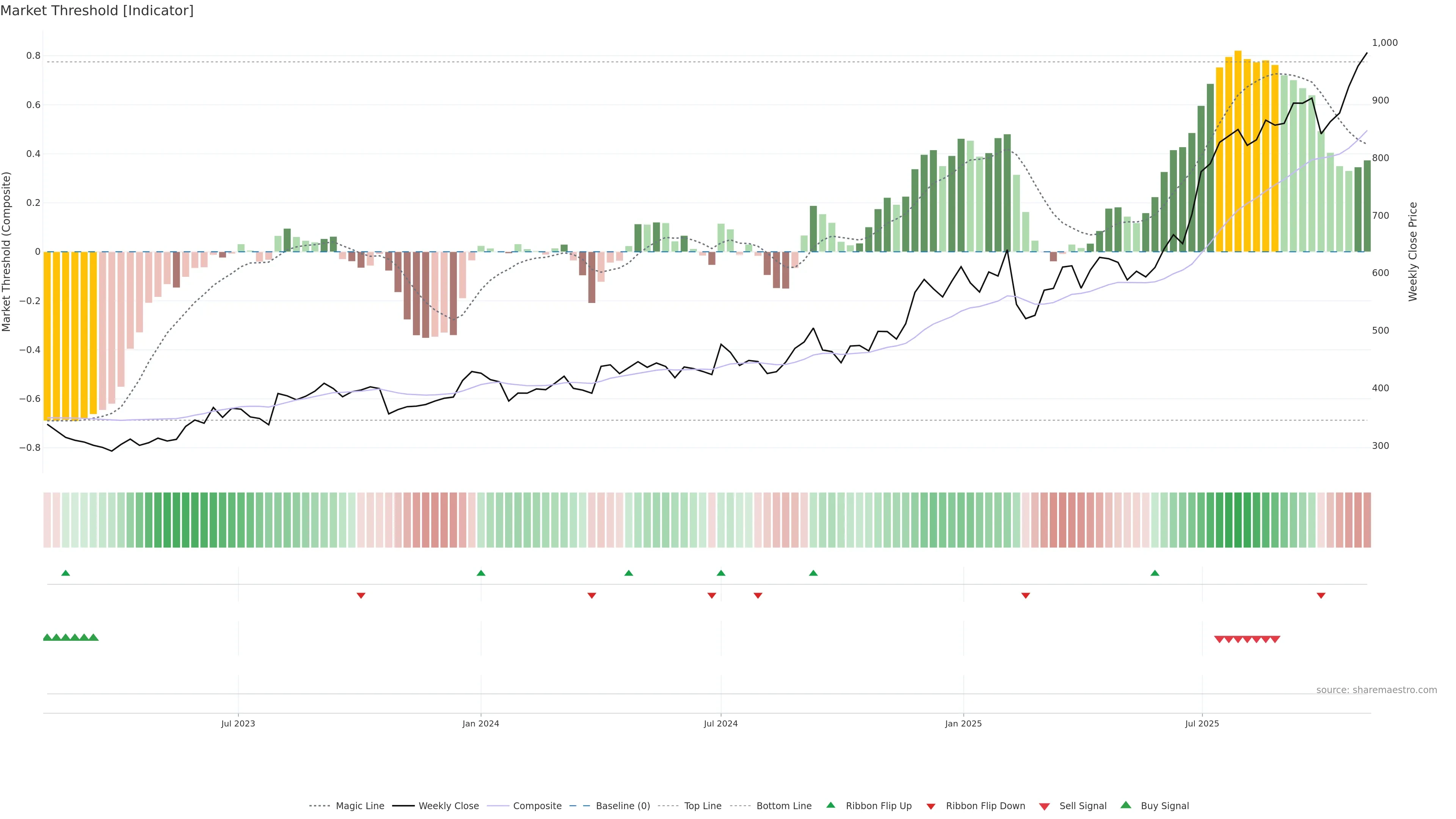The image size is (1456, 819).
Task: Click the Ribbon Flip Up legend triangle icon
Action: pyautogui.click(x=830, y=805)
